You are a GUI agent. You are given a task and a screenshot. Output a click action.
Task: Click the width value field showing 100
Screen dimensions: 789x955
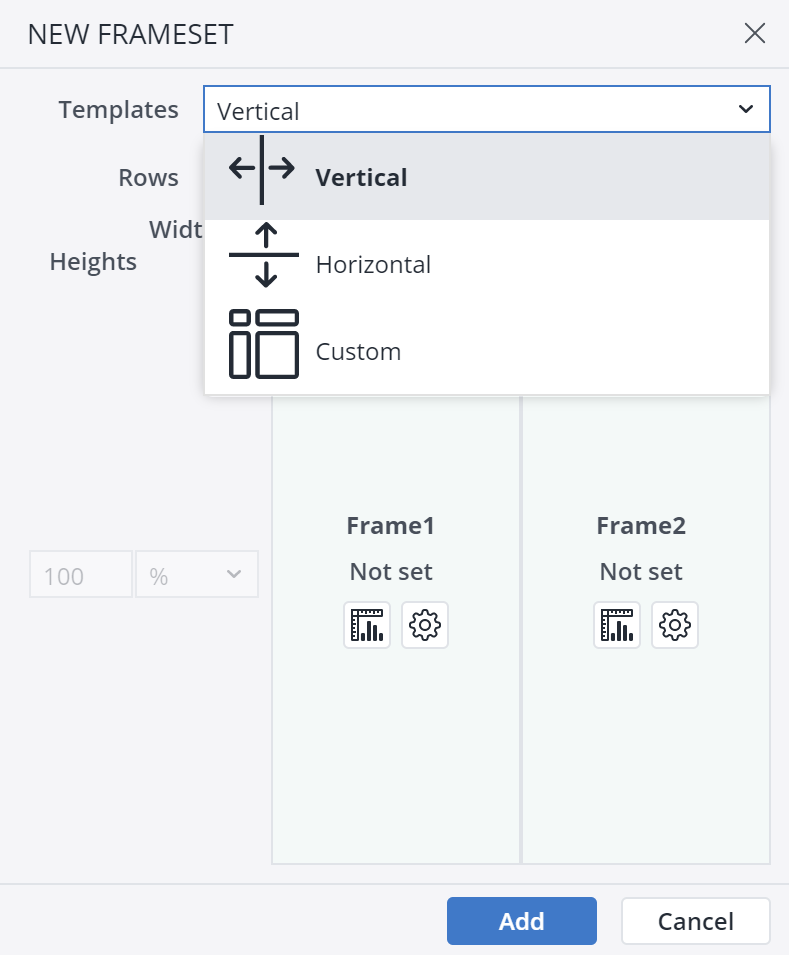click(80, 574)
